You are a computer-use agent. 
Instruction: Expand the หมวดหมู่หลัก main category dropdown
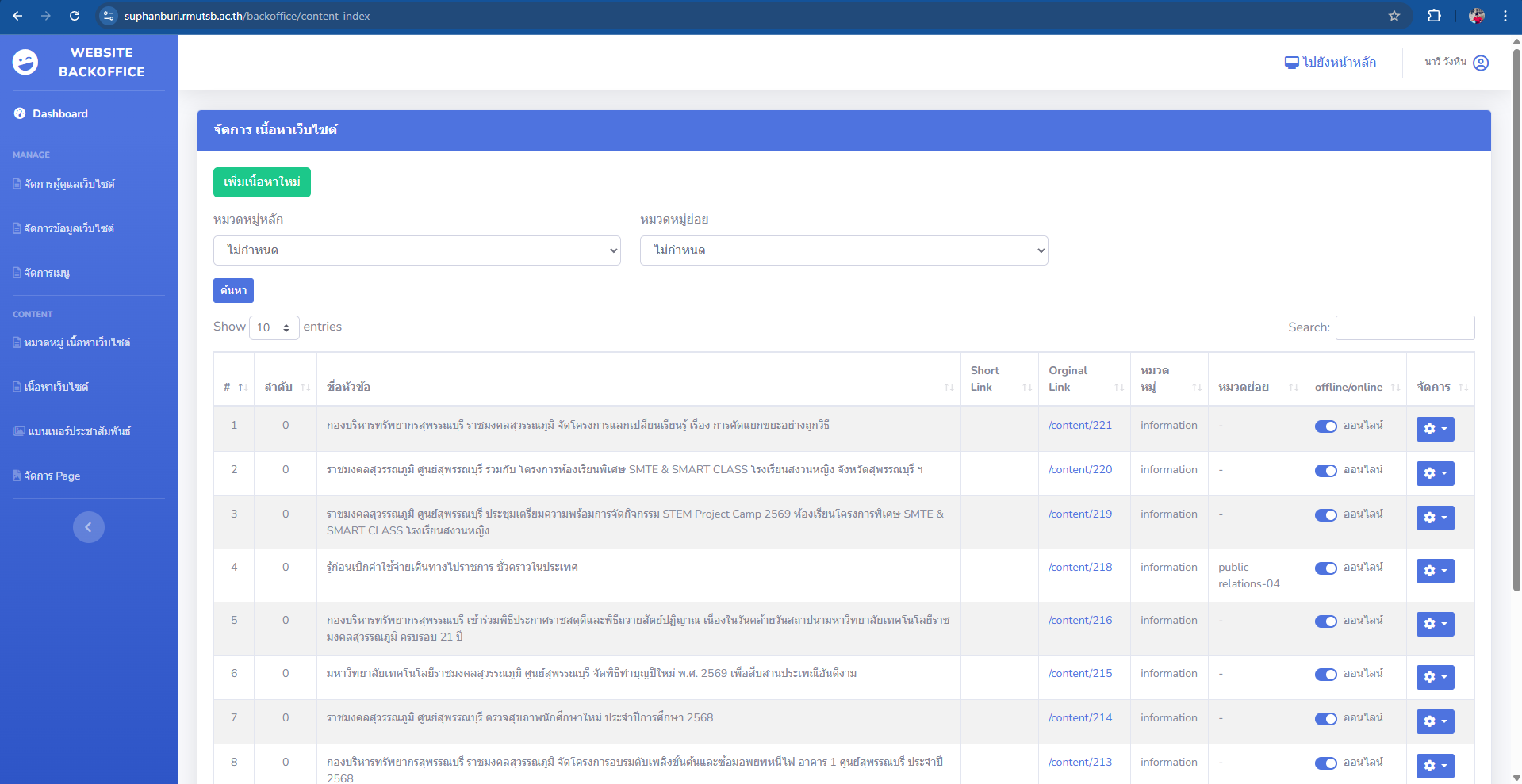coord(416,250)
